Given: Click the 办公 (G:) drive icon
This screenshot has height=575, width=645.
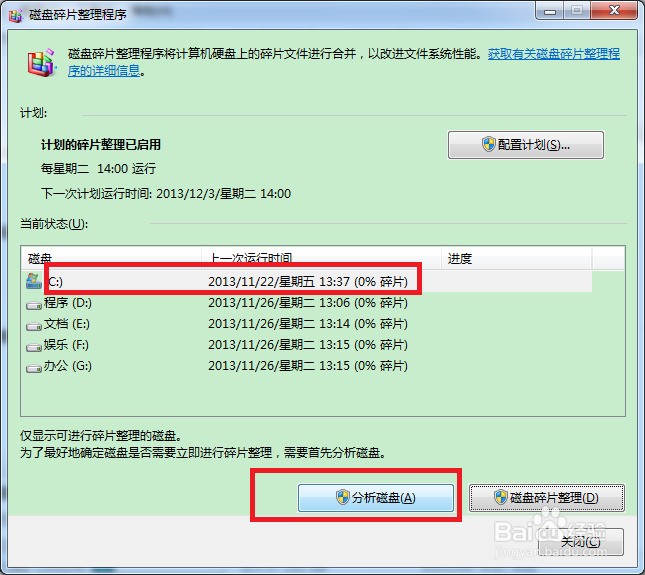Looking at the screenshot, I should (x=34, y=367).
